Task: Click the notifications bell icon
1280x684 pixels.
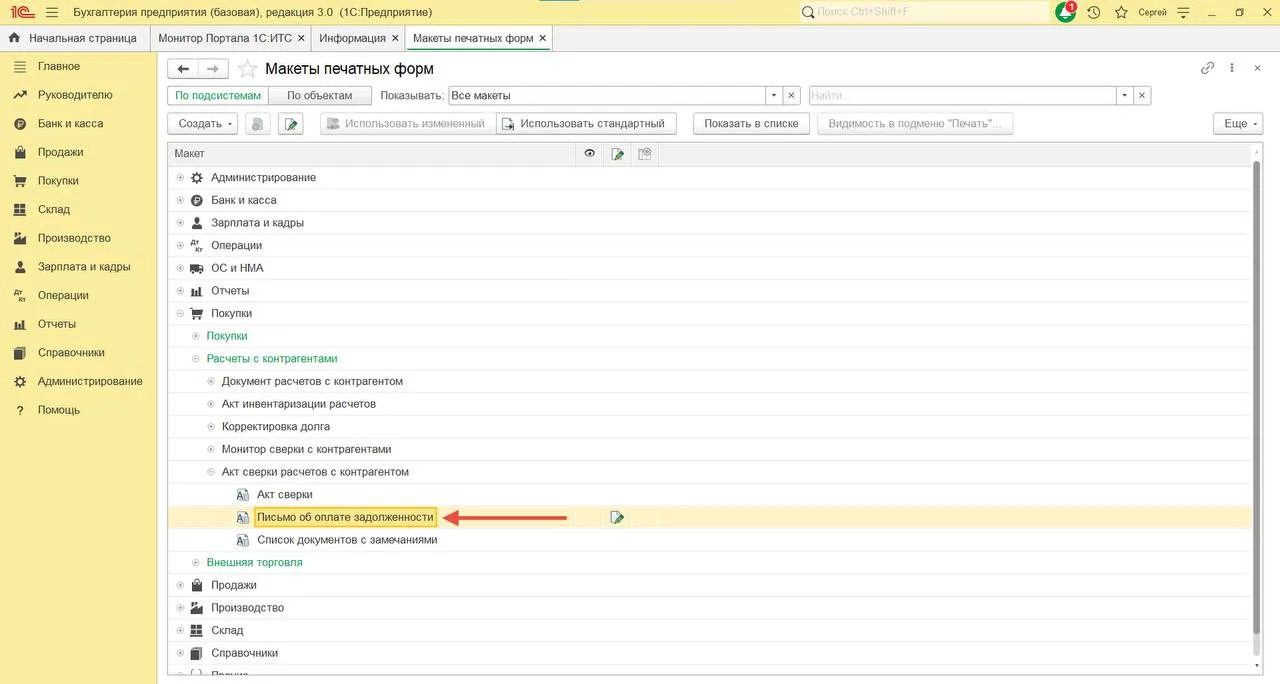Action: [x=1066, y=12]
